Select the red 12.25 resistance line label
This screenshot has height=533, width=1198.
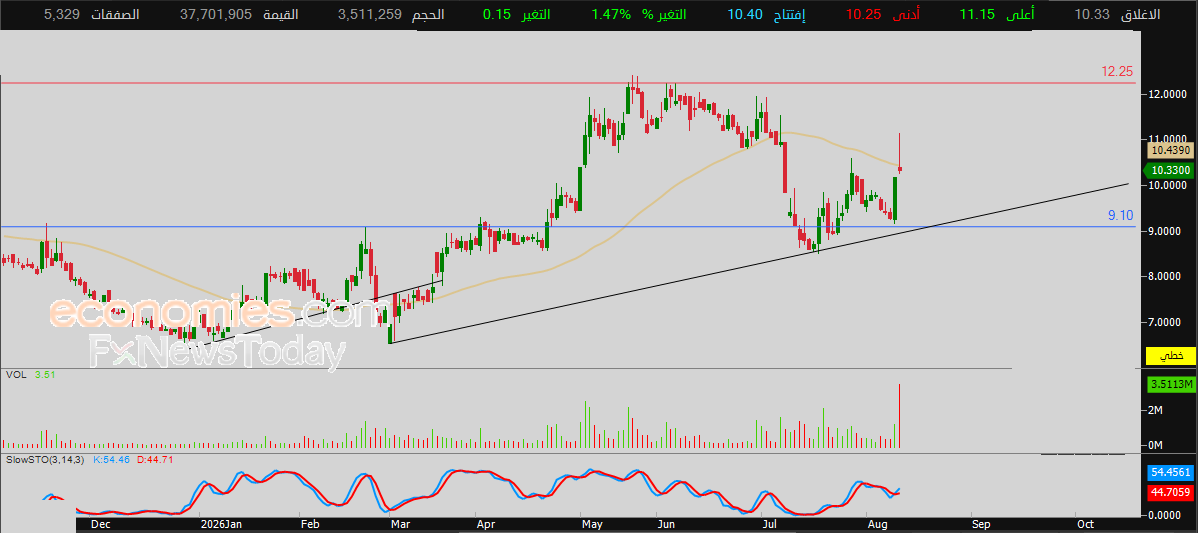pos(1116,72)
